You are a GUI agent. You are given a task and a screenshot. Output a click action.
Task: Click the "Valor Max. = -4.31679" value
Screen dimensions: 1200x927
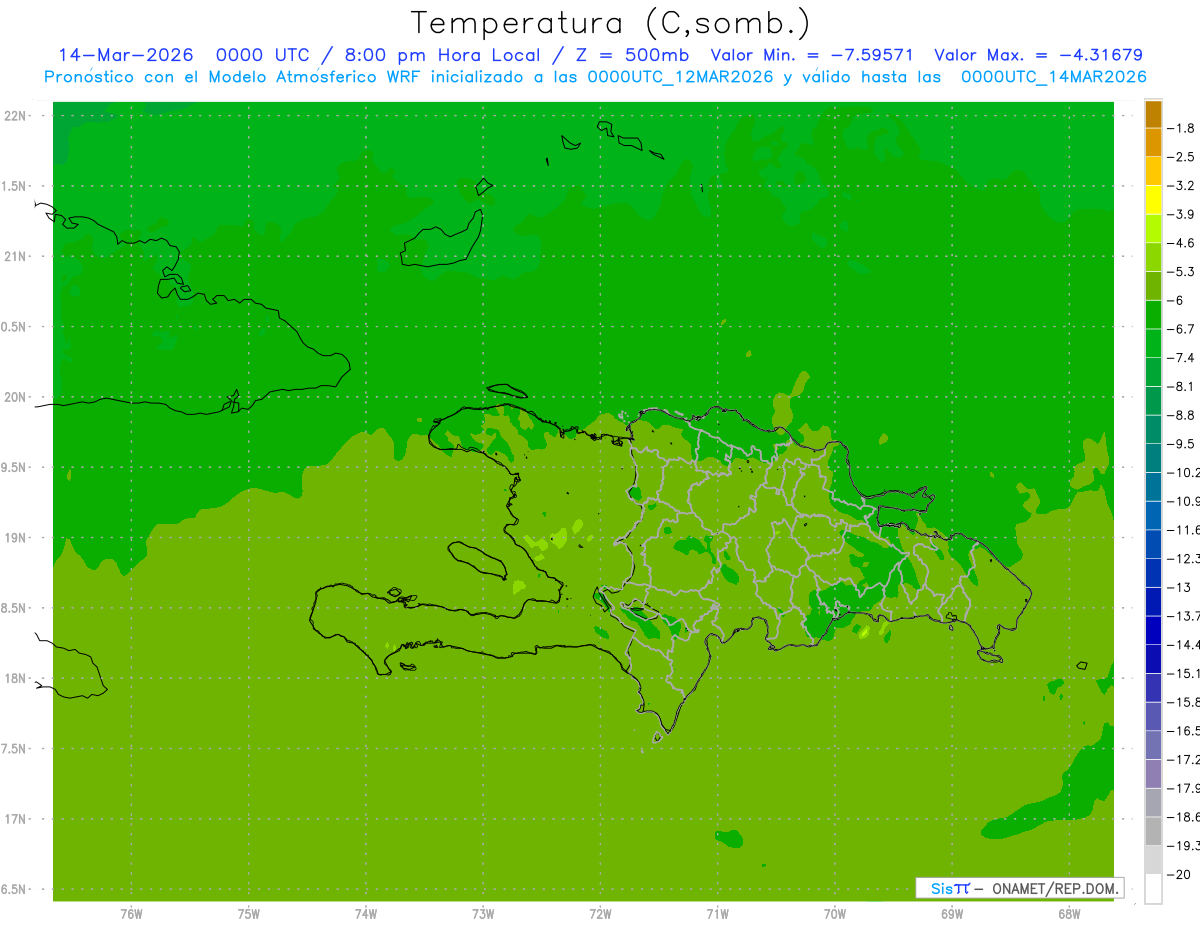click(1038, 55)
